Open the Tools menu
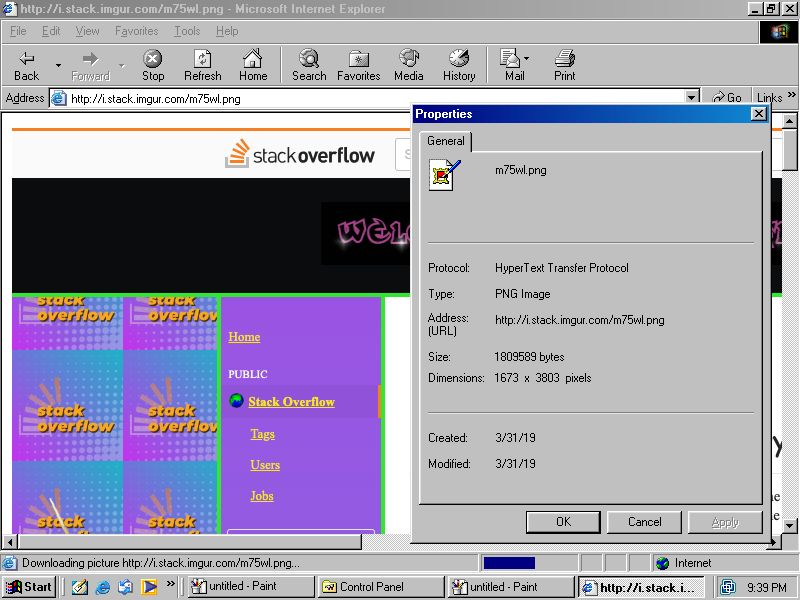 pos(185,31)
